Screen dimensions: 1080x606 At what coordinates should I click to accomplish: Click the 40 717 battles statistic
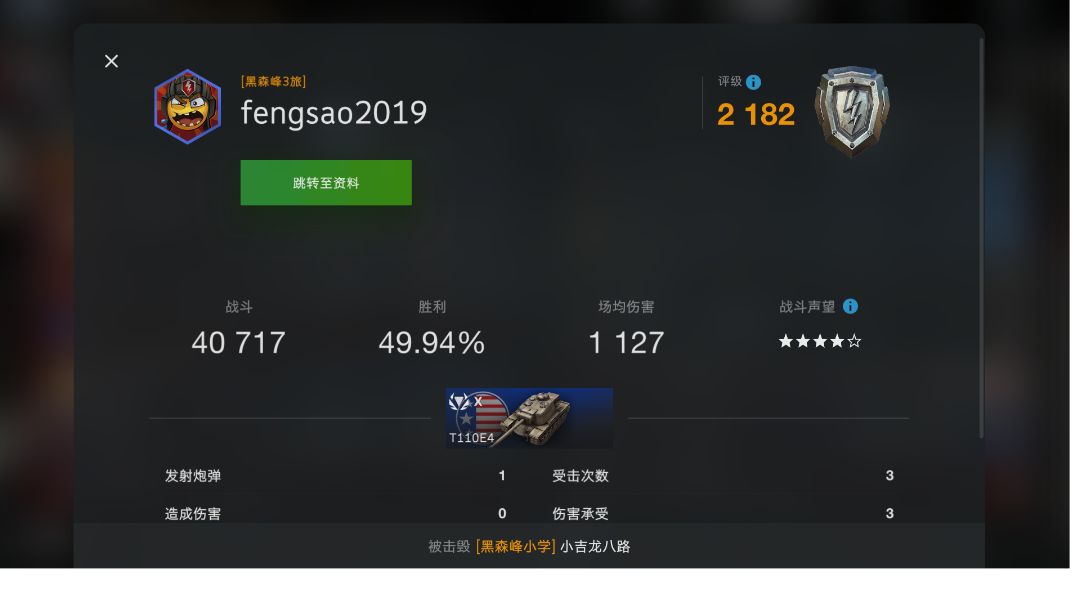tap(238, 343)
